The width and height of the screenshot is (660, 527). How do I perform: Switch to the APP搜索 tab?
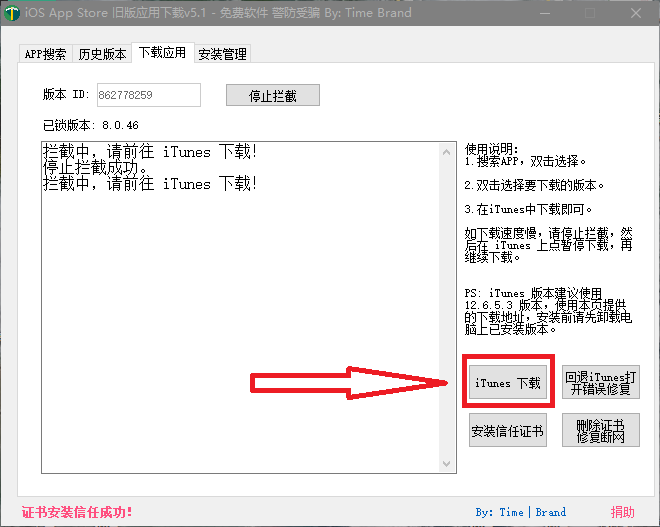pos(46,54)
